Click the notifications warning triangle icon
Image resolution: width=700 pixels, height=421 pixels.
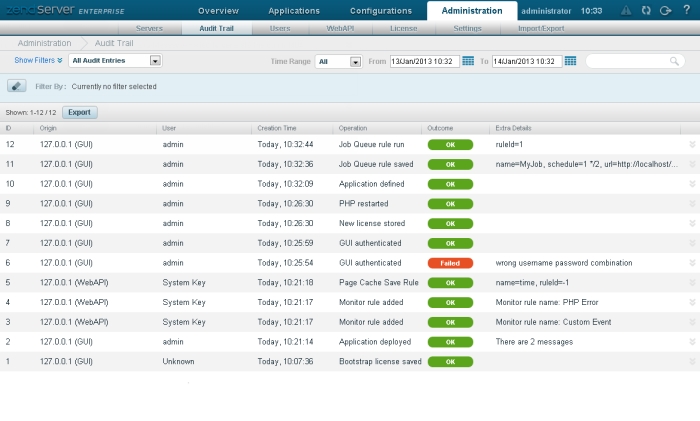[x=626, y=10]
